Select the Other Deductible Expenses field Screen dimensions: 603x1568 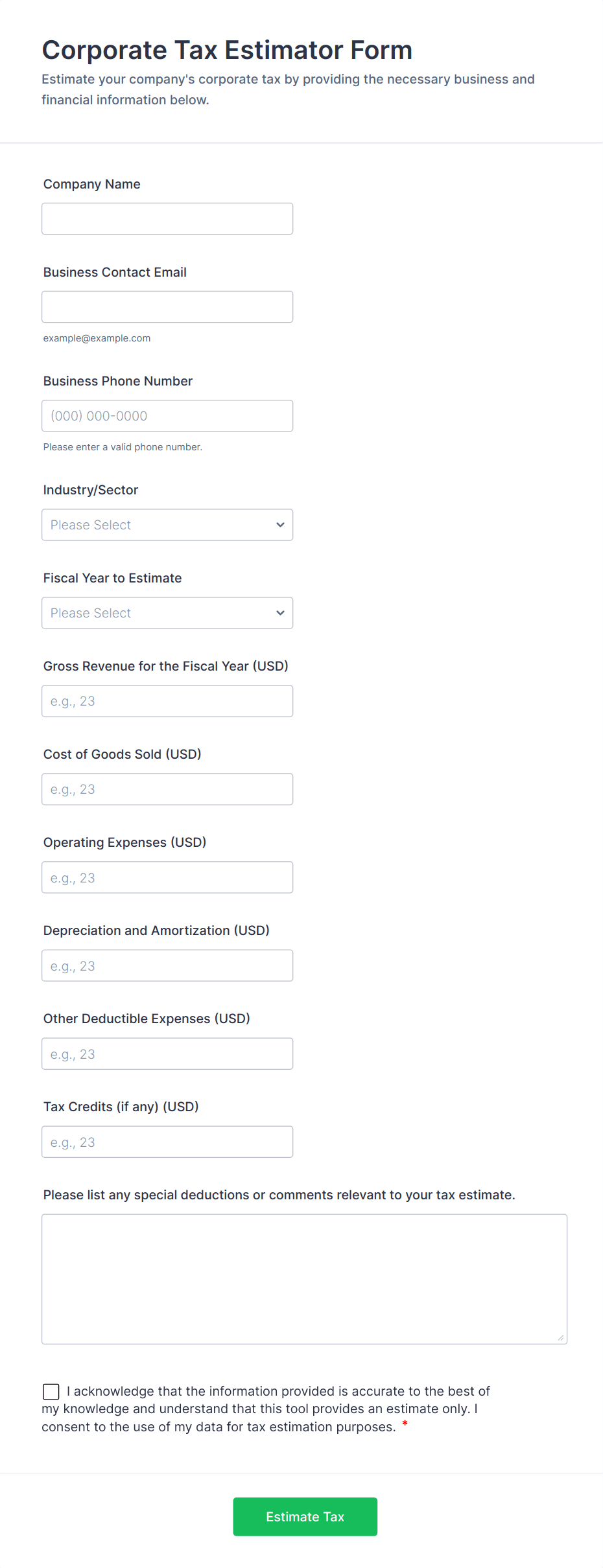pos(167,1054)
